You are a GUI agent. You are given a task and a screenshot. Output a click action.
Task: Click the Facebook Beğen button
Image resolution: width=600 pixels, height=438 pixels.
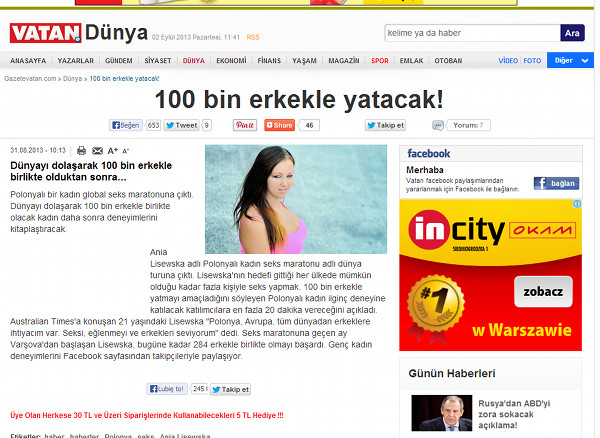[x=126, y=125]
